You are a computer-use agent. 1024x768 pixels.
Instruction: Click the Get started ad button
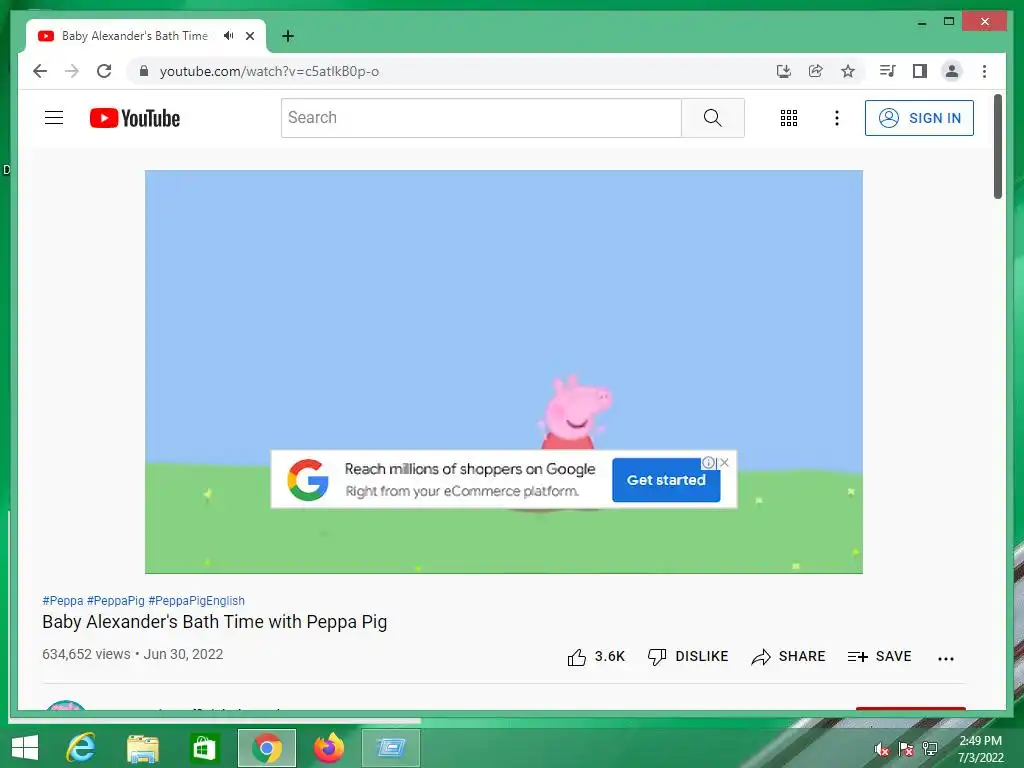tap(666, 480)
